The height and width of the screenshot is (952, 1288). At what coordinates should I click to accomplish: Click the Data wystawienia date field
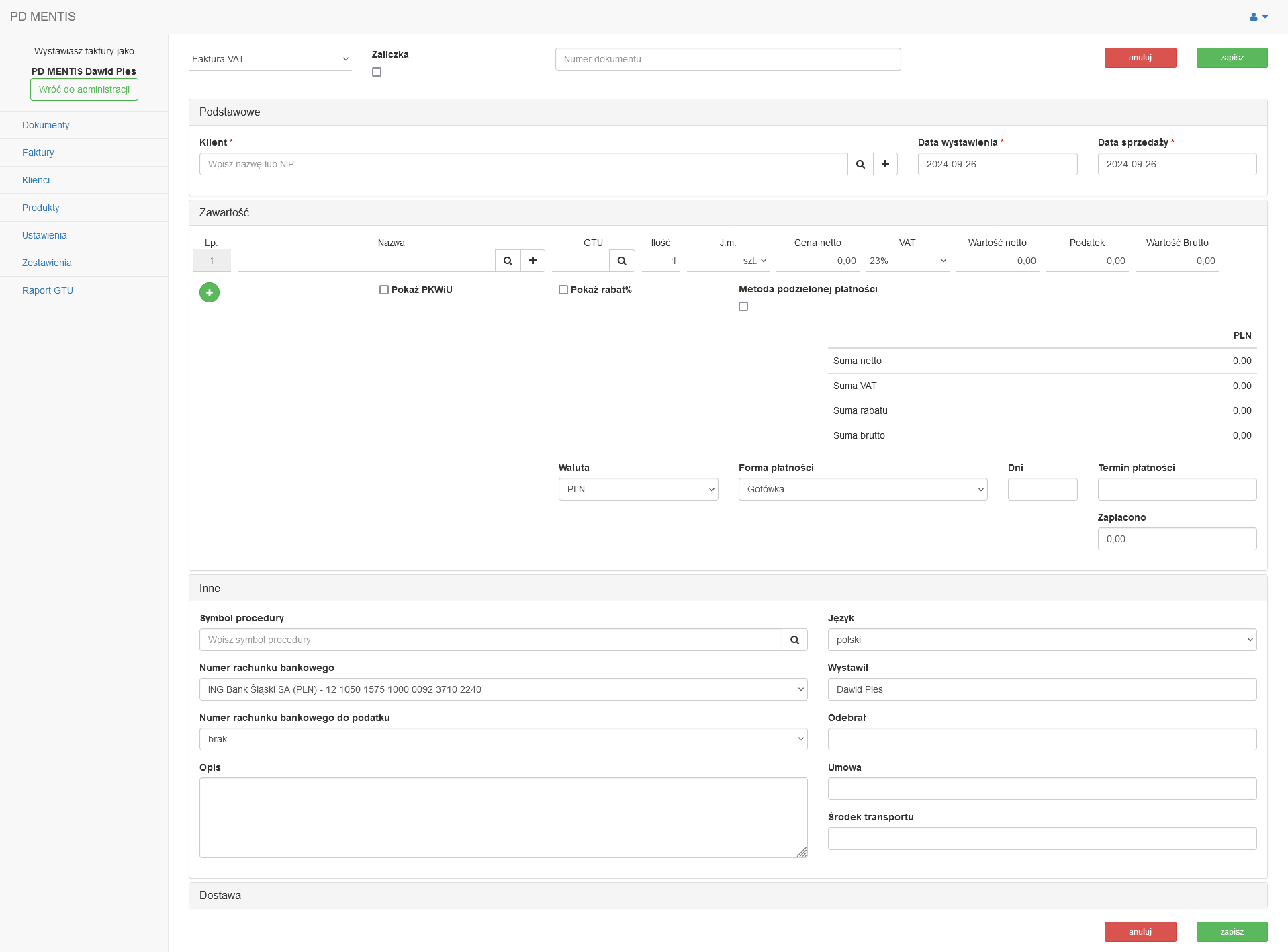[x=997, y=164]
